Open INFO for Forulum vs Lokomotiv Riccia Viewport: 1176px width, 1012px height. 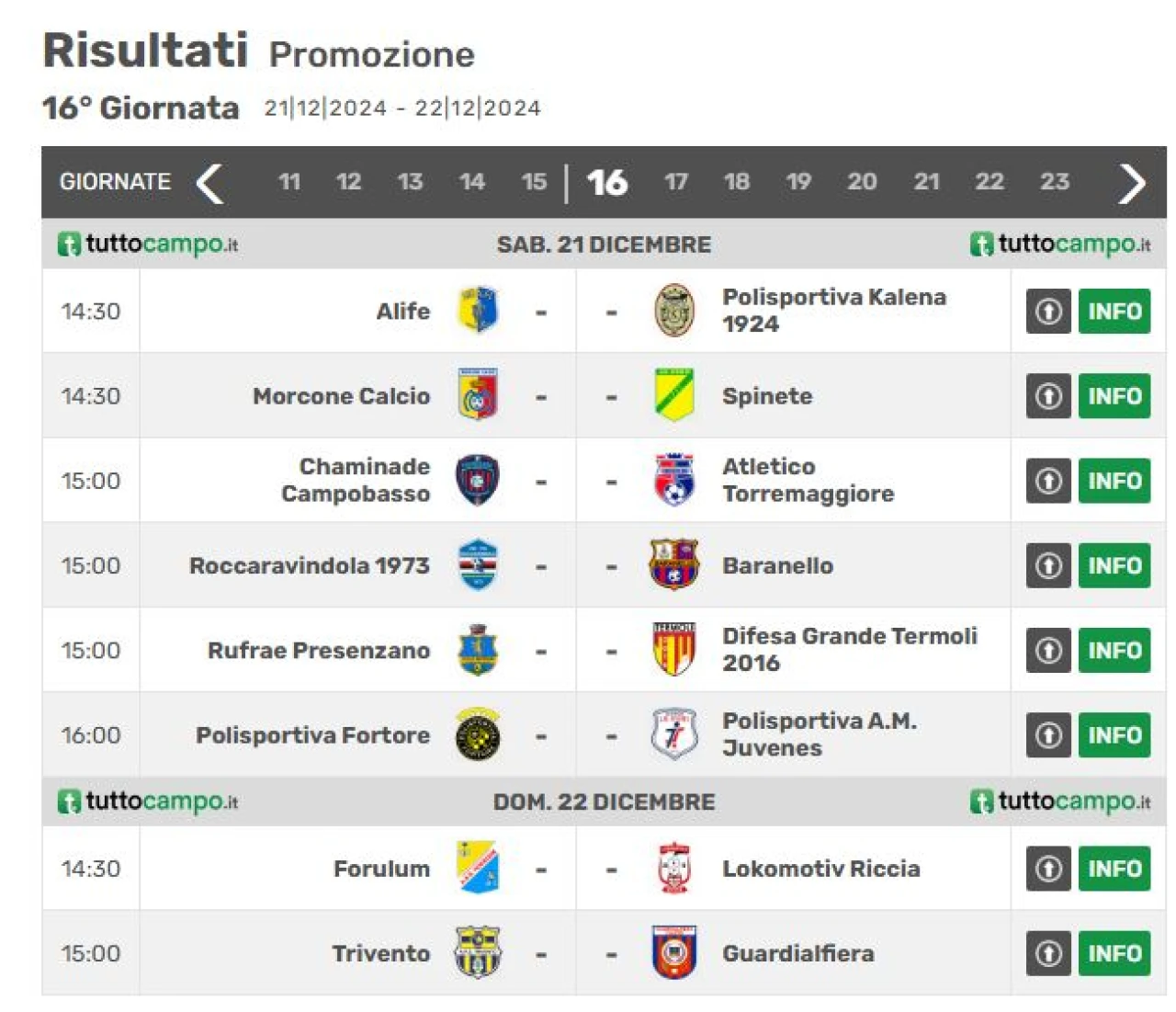(1114, 869)
